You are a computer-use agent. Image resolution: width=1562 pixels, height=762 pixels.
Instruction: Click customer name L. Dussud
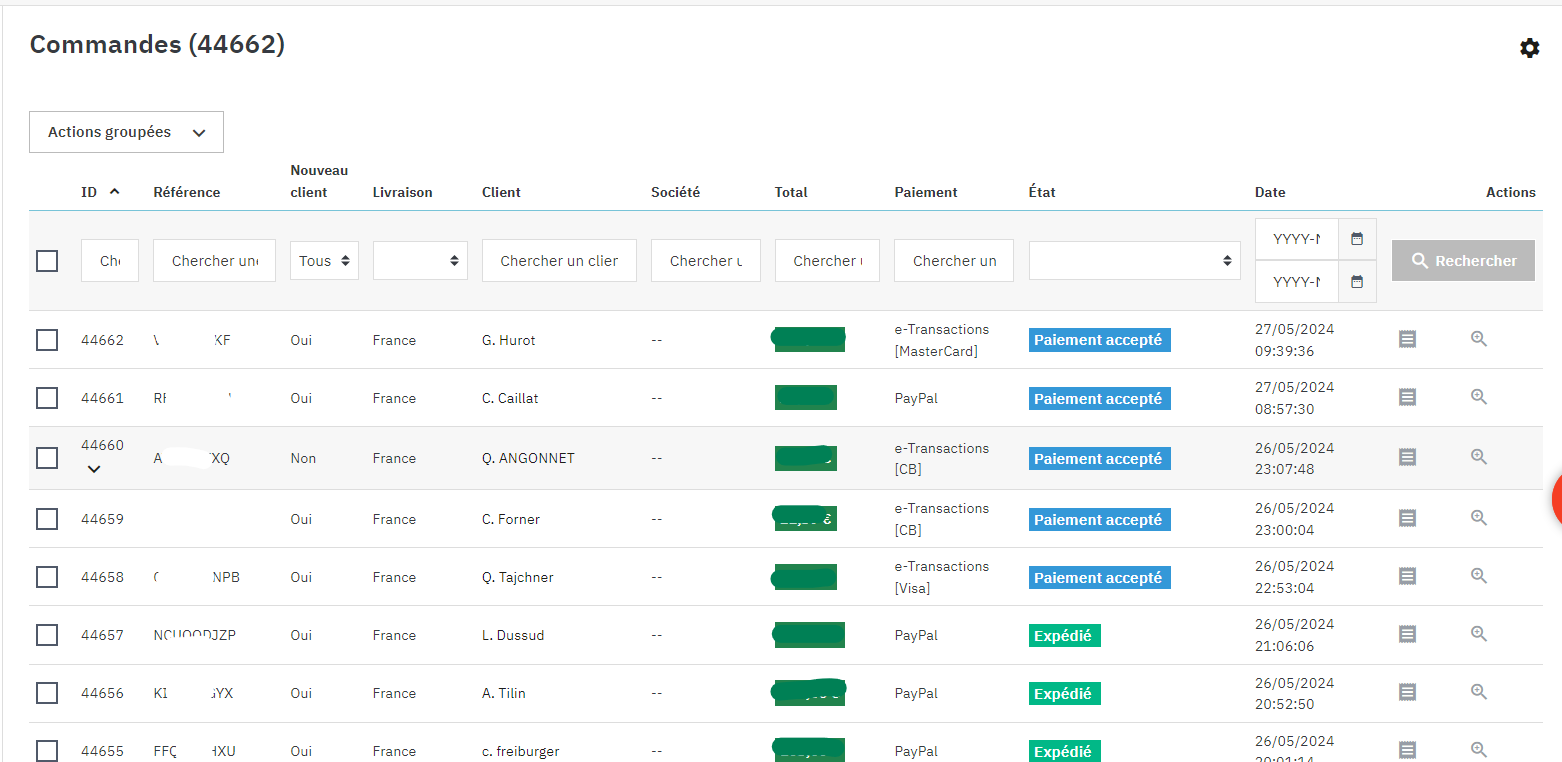513,635
